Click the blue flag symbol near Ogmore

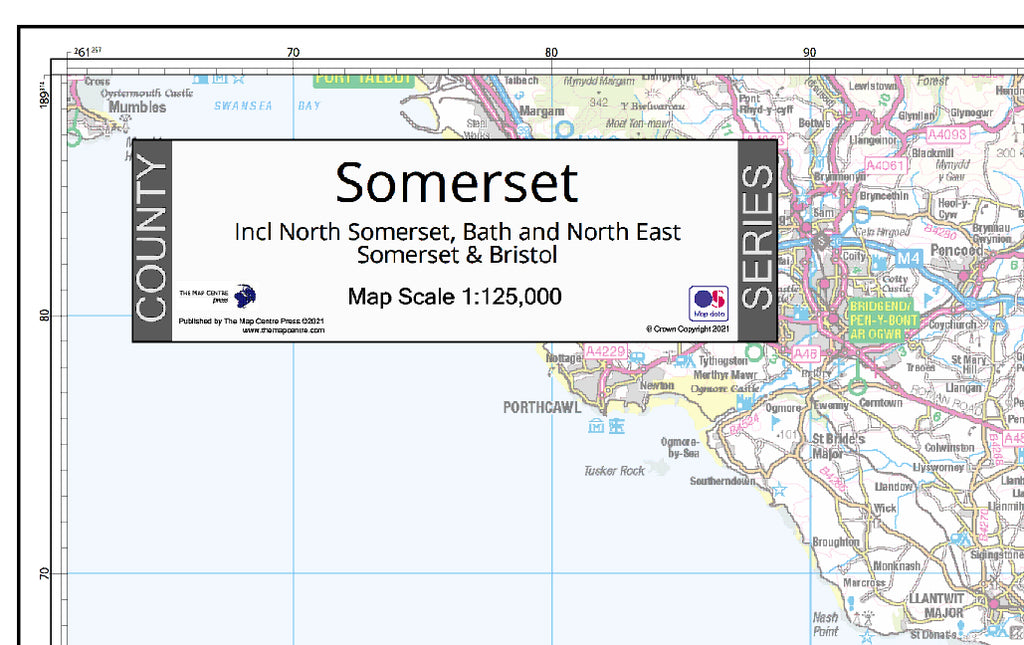pyautogui.click(x=773, y=420)
